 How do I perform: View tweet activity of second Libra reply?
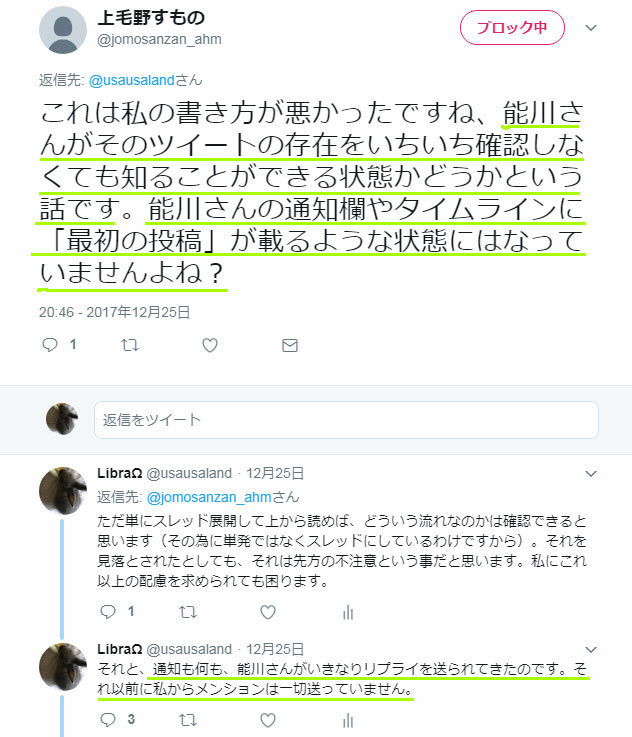click(348, 720)
